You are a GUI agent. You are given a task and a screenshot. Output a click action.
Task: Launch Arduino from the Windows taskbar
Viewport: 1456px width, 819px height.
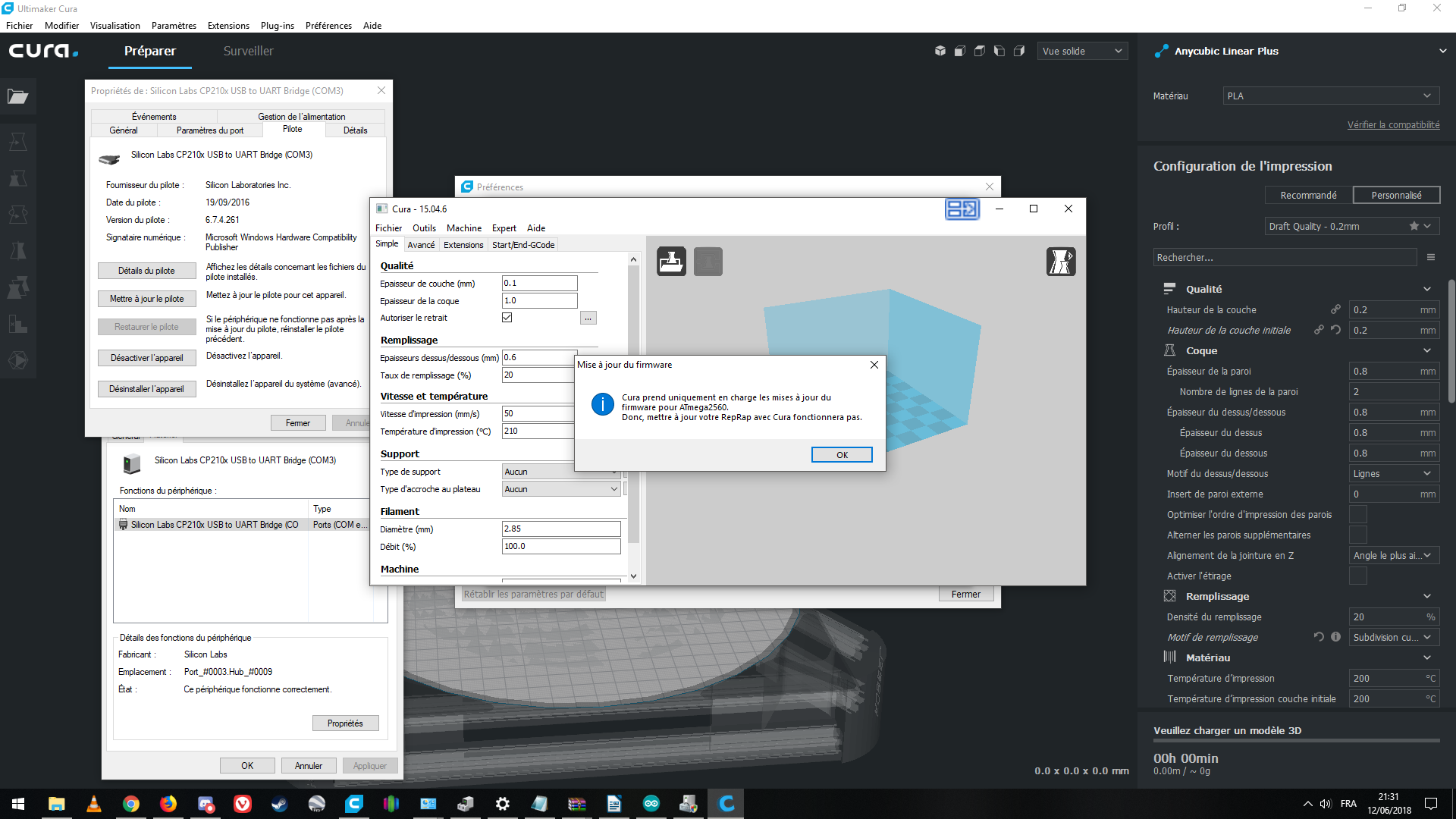coord(651,804)
